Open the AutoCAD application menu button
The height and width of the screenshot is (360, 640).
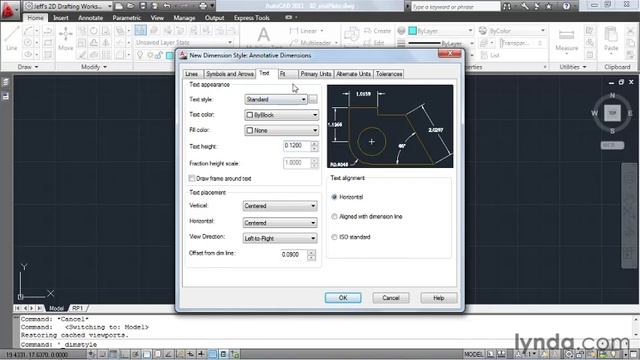[x=9, y=10]
